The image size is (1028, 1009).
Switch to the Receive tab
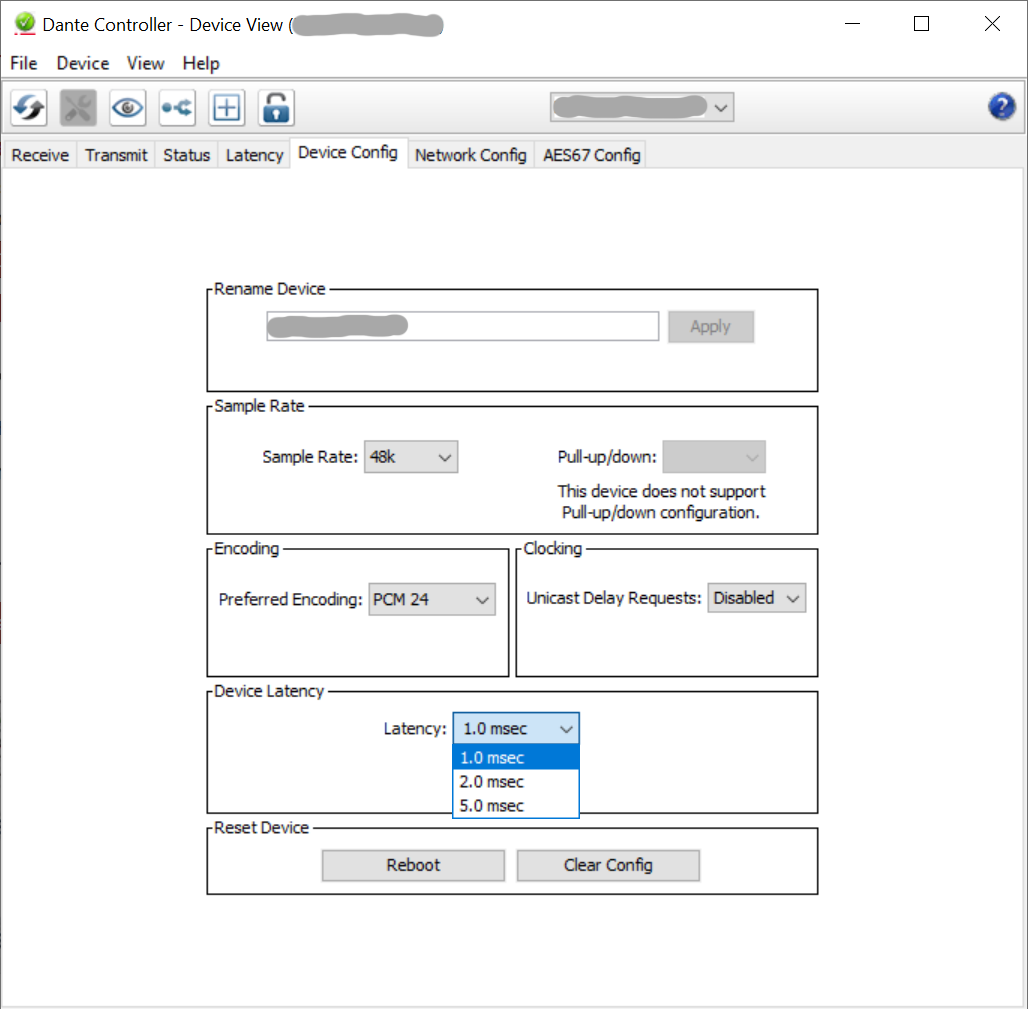click(40, 155)
